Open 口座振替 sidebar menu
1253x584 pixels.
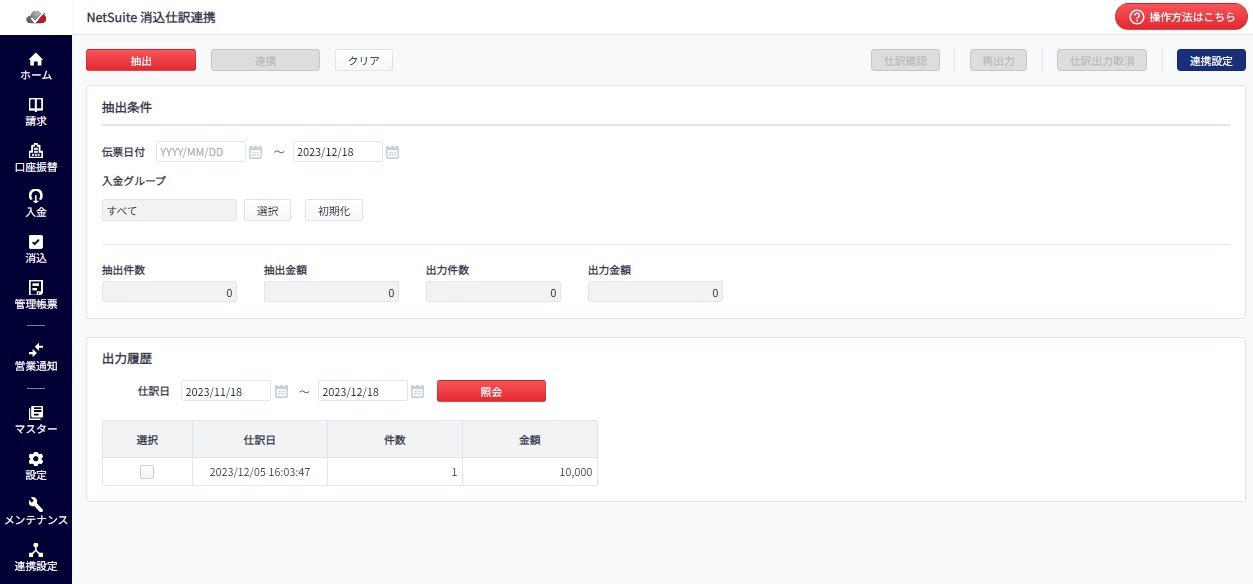point(36,158)
